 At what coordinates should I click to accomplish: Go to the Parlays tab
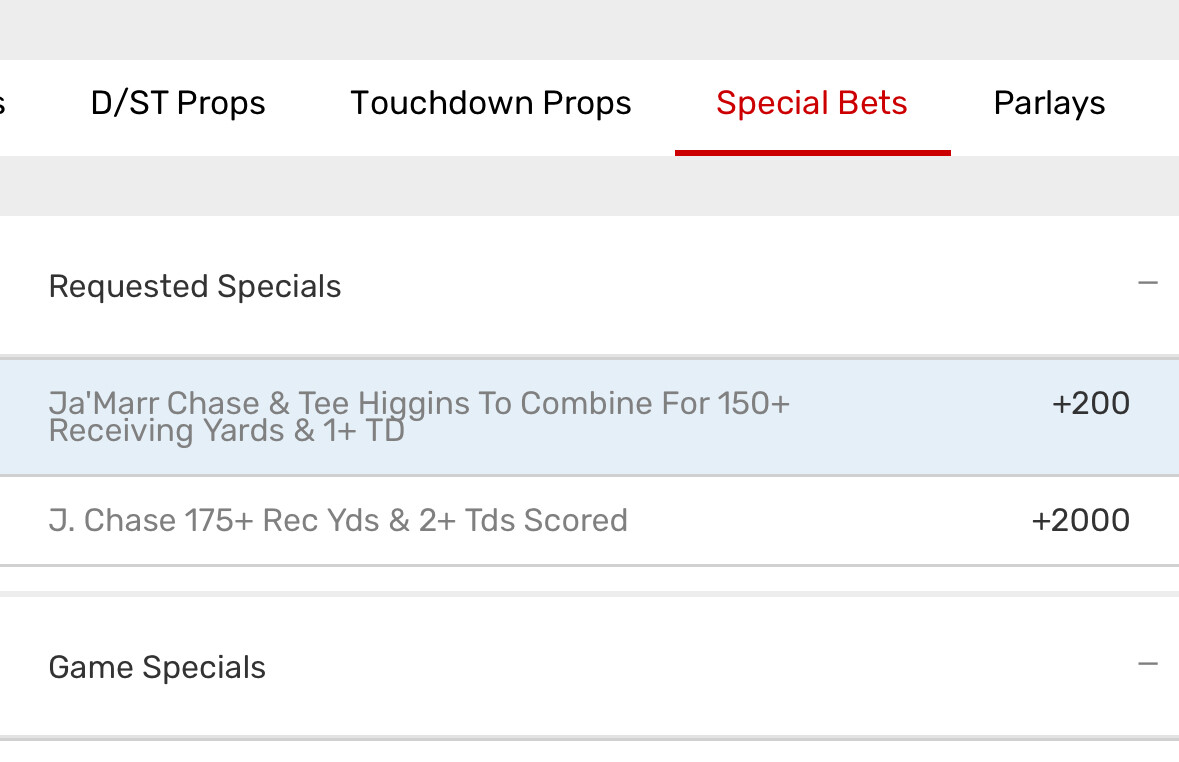point(1049,103)
